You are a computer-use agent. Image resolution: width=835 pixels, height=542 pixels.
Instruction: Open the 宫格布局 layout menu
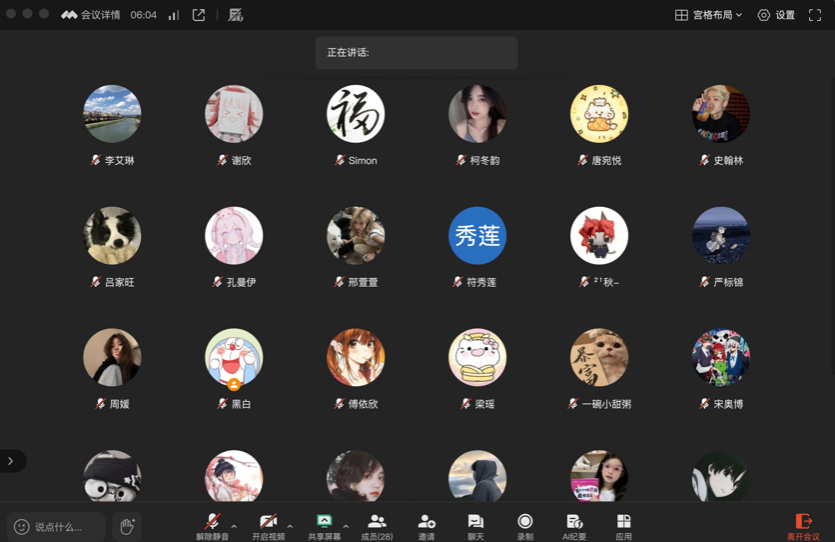point(709,15)
